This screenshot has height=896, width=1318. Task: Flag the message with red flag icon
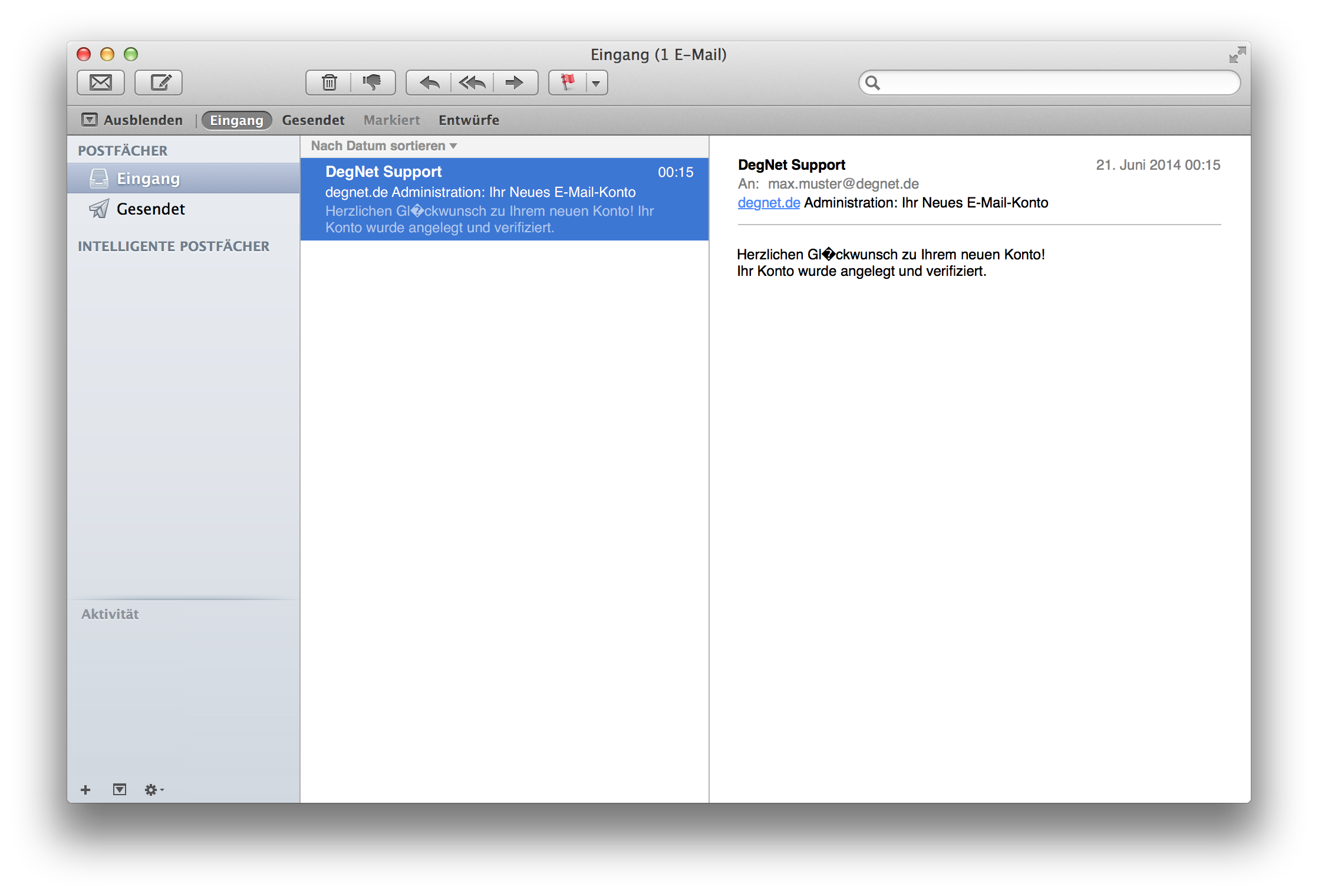pos(568,83)
